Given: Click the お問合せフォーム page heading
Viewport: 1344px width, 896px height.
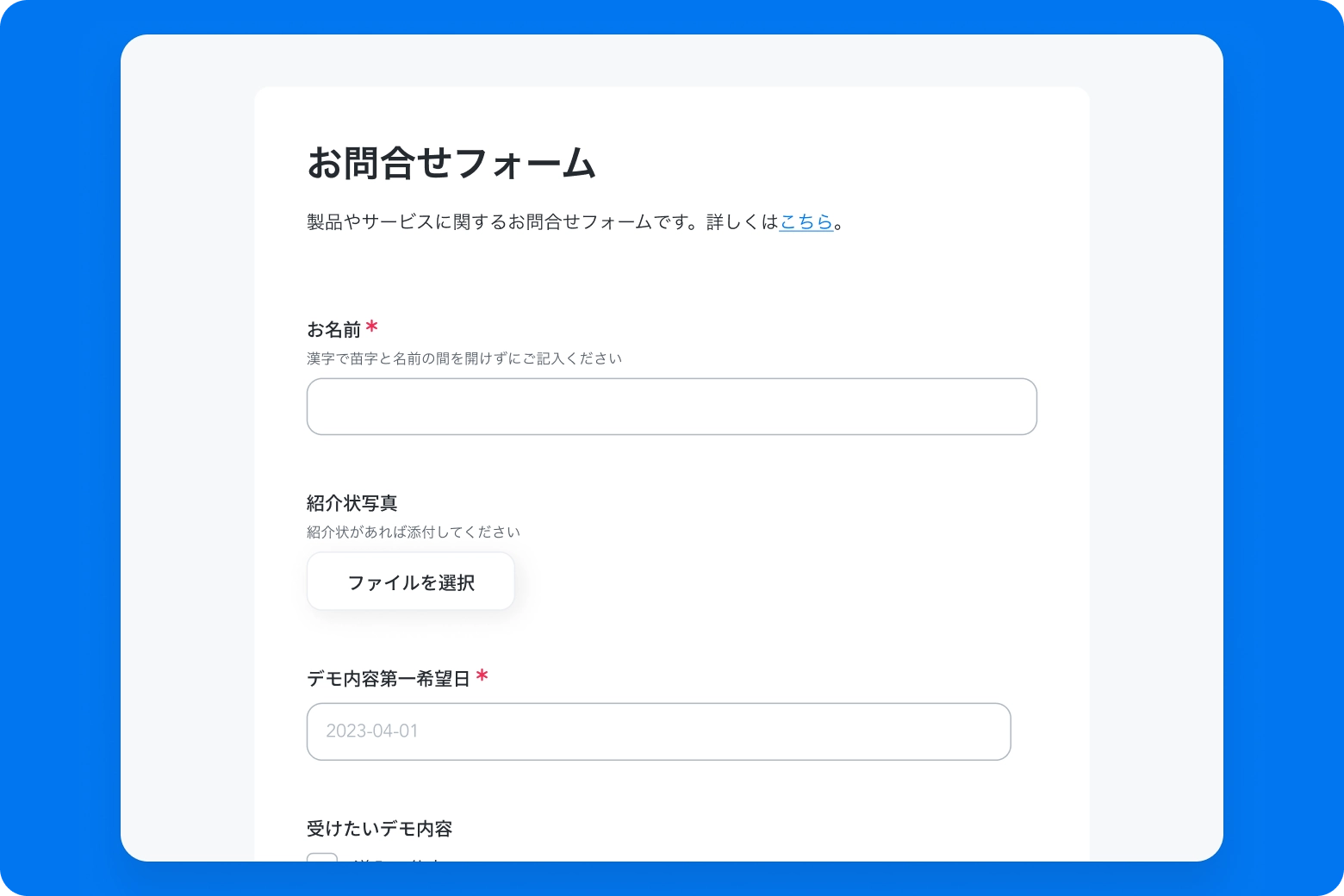Looking at the screenshot, I should coord(451,163).
